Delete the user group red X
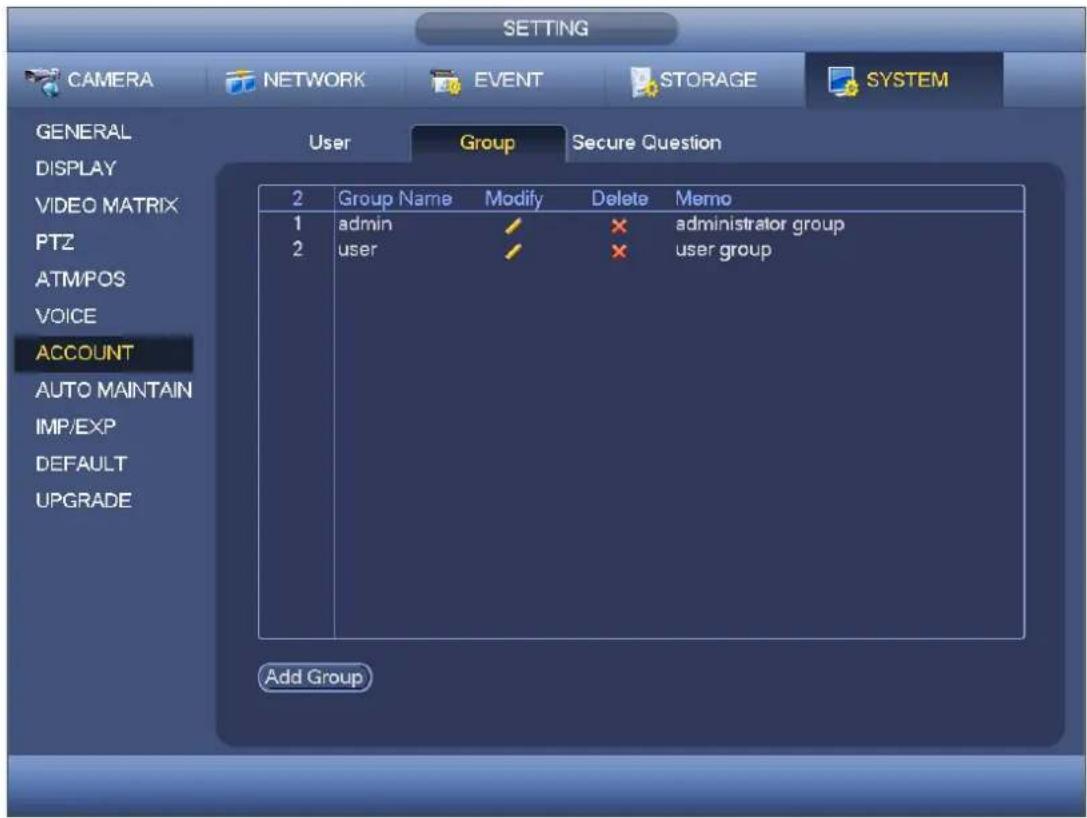The image size is (1087, 818). (619, 251)
